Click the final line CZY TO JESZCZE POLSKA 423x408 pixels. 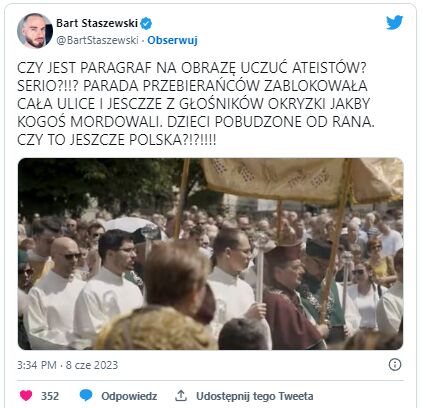coord(117,140)
